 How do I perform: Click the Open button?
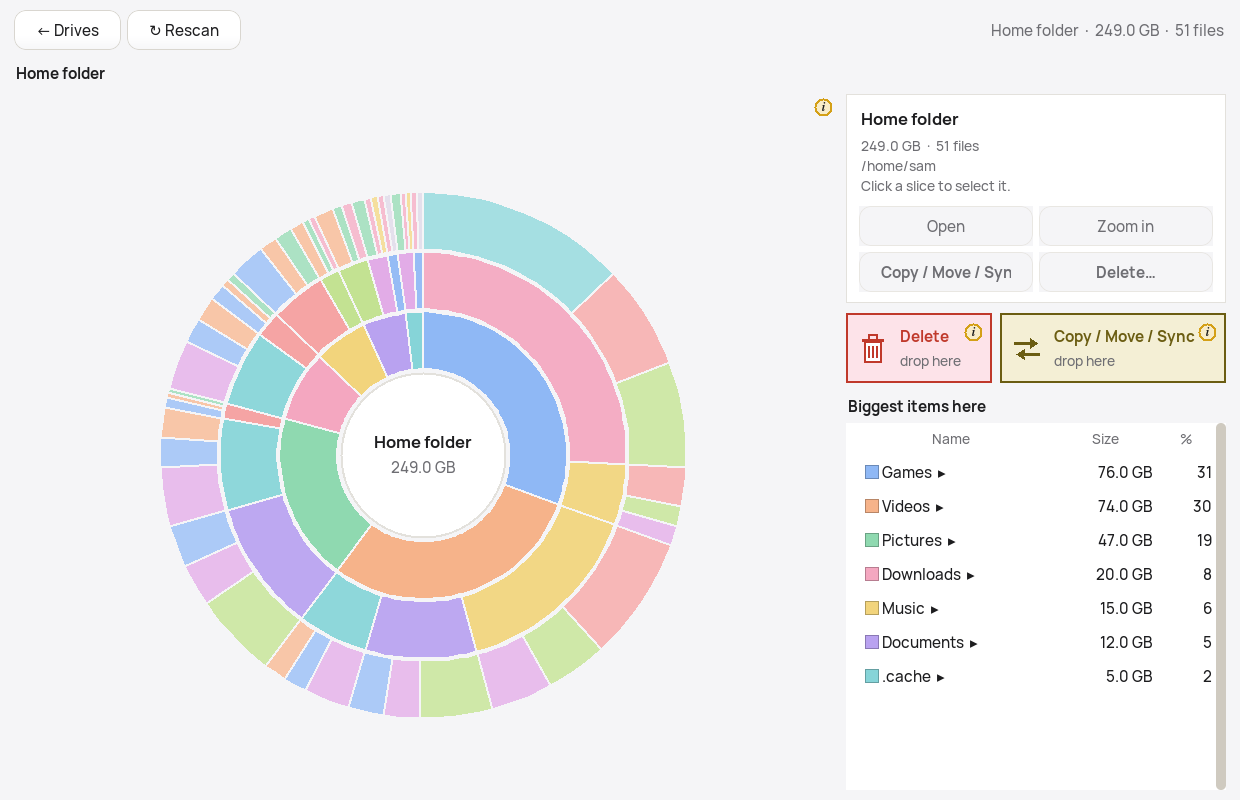pos(946,226)
